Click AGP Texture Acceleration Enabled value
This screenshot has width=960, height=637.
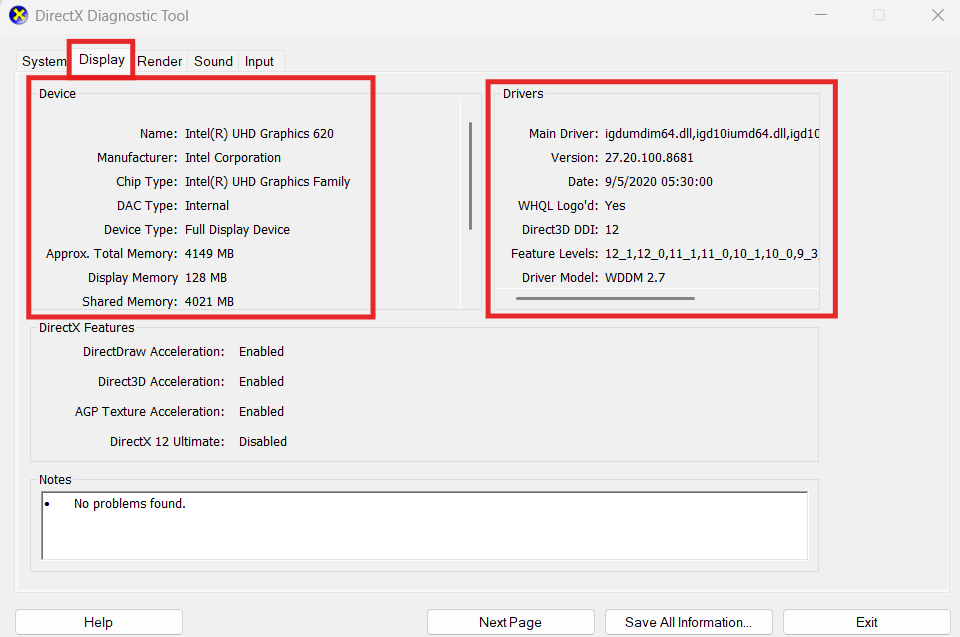[x=261, y=412]
